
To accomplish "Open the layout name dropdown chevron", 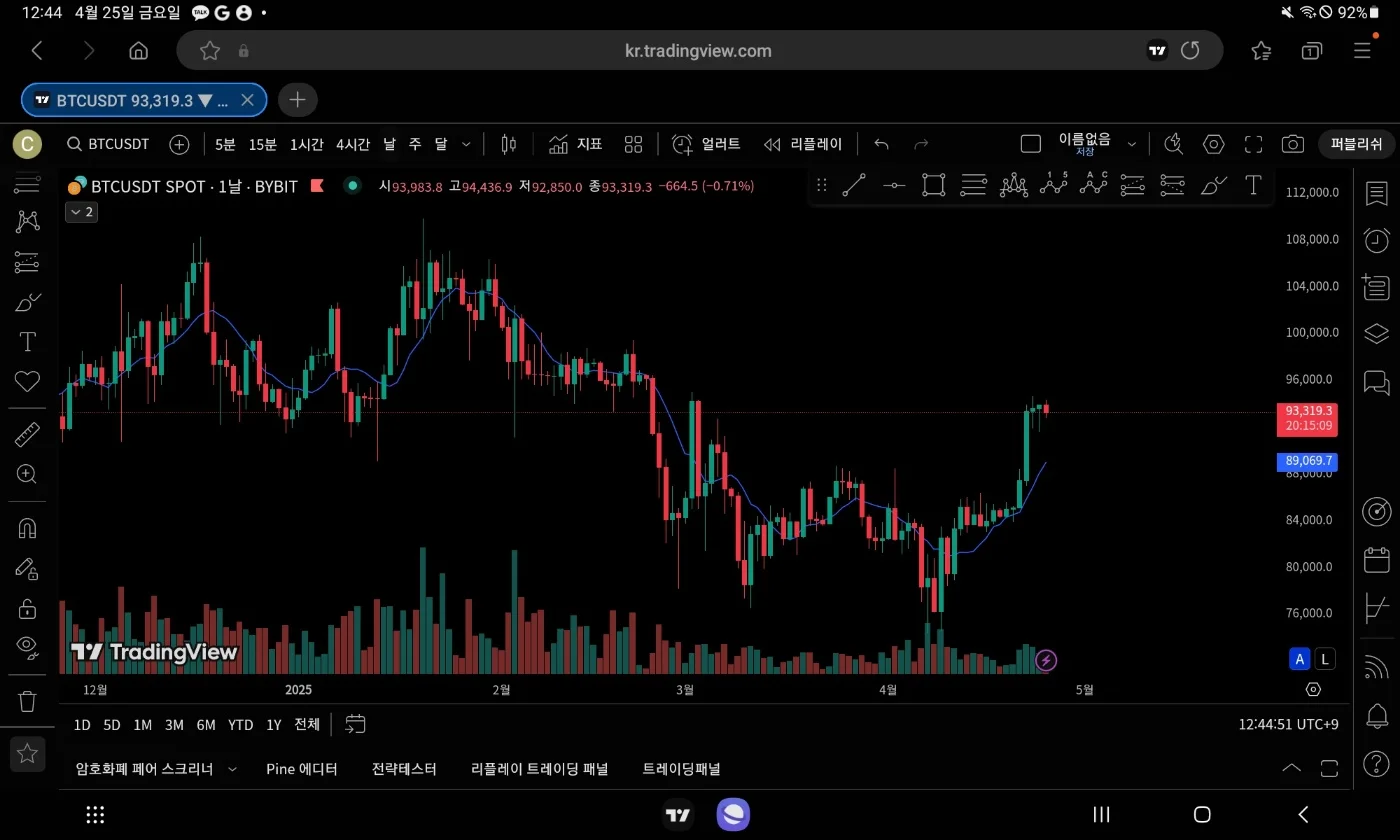I will click(1132, 144).
